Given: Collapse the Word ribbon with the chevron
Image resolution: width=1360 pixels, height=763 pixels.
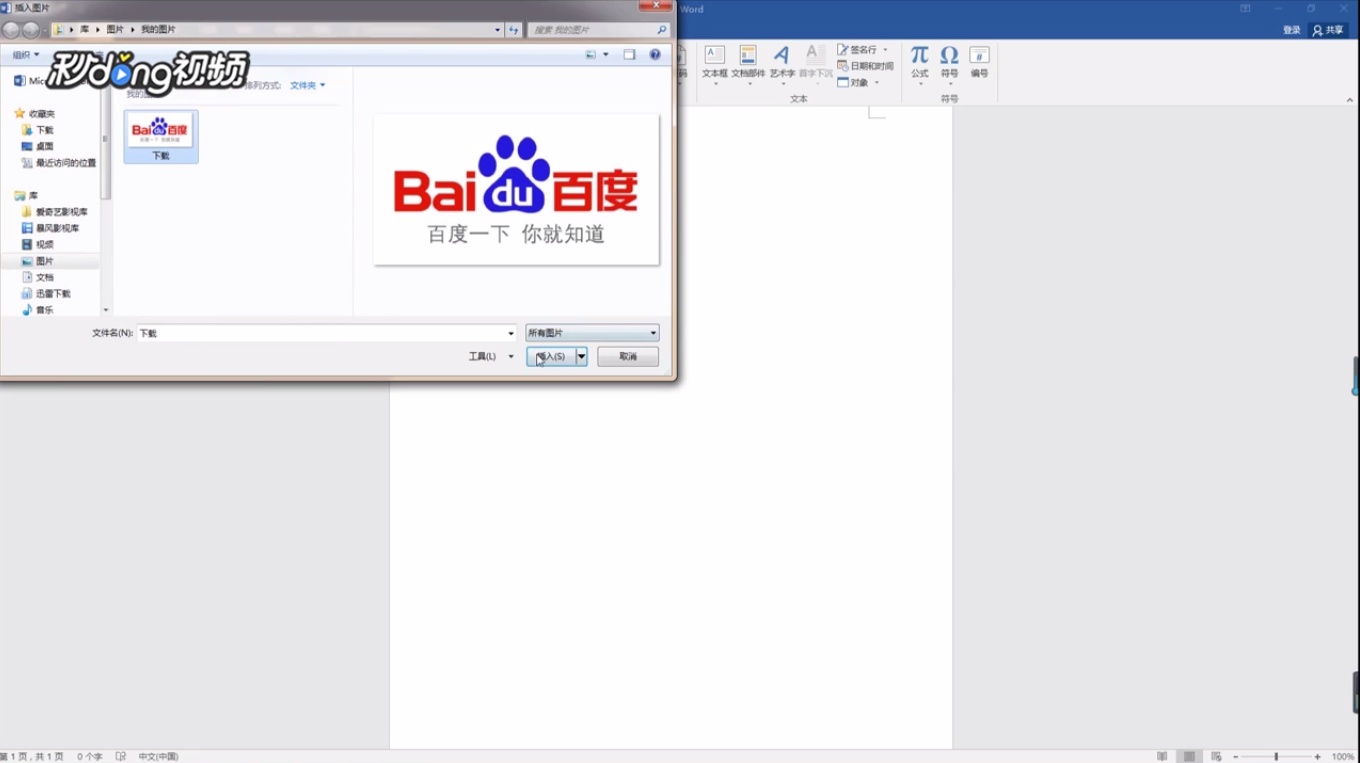Looking at the screenshot, I should [x=1349, y=98].
